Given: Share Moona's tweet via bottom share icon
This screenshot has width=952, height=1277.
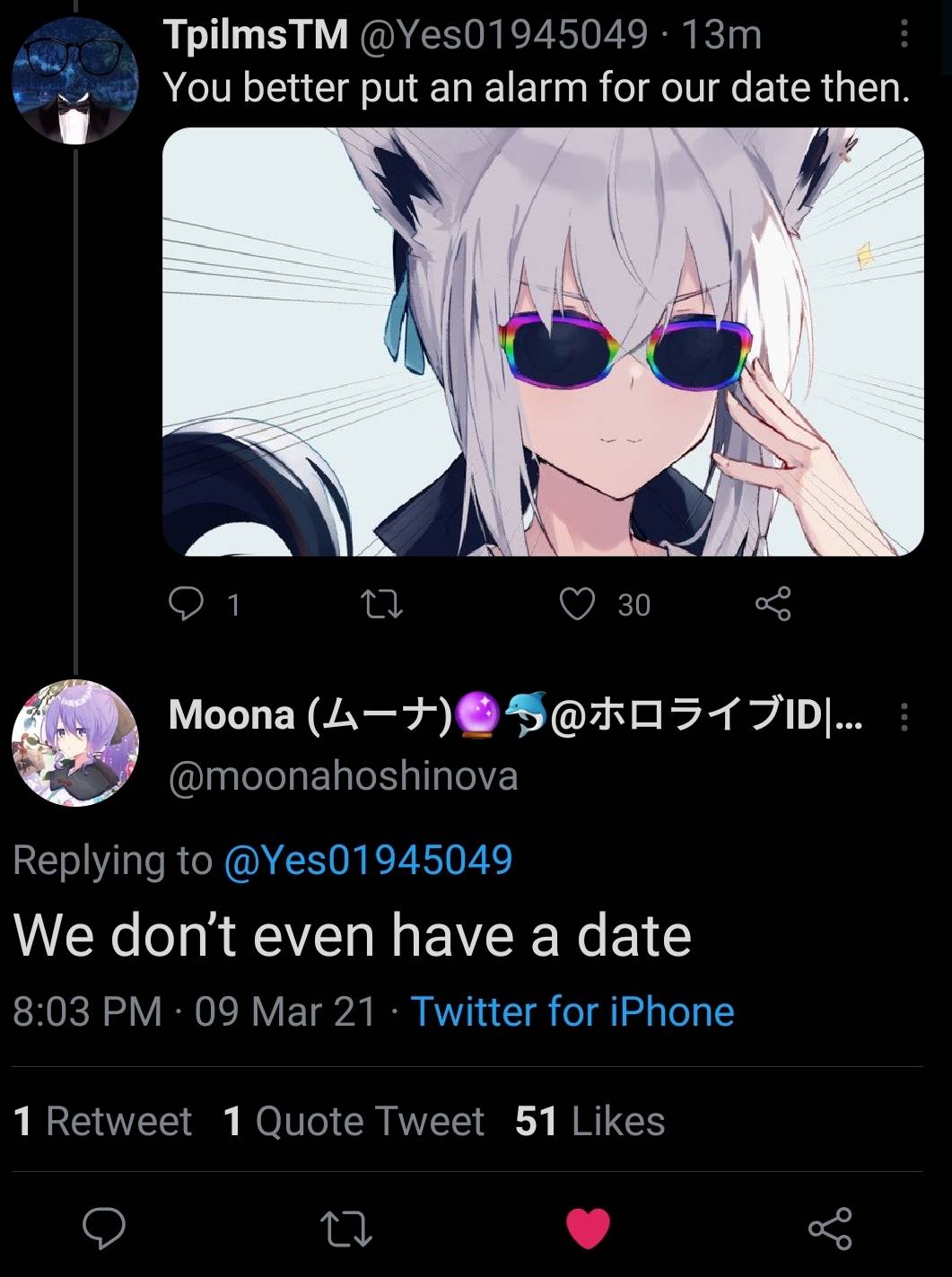Looking at the screenshot, I should coord(830,1229).
